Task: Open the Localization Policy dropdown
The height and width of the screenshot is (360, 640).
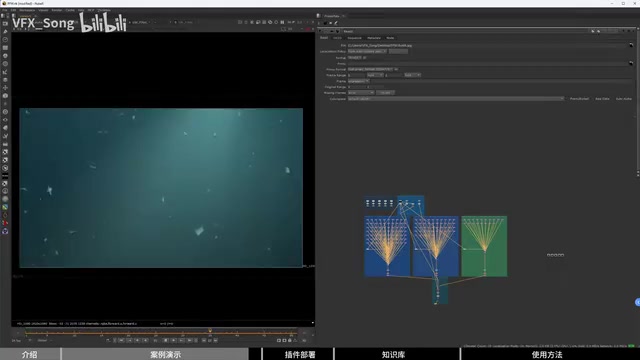Action: click(x=367, y=51)
